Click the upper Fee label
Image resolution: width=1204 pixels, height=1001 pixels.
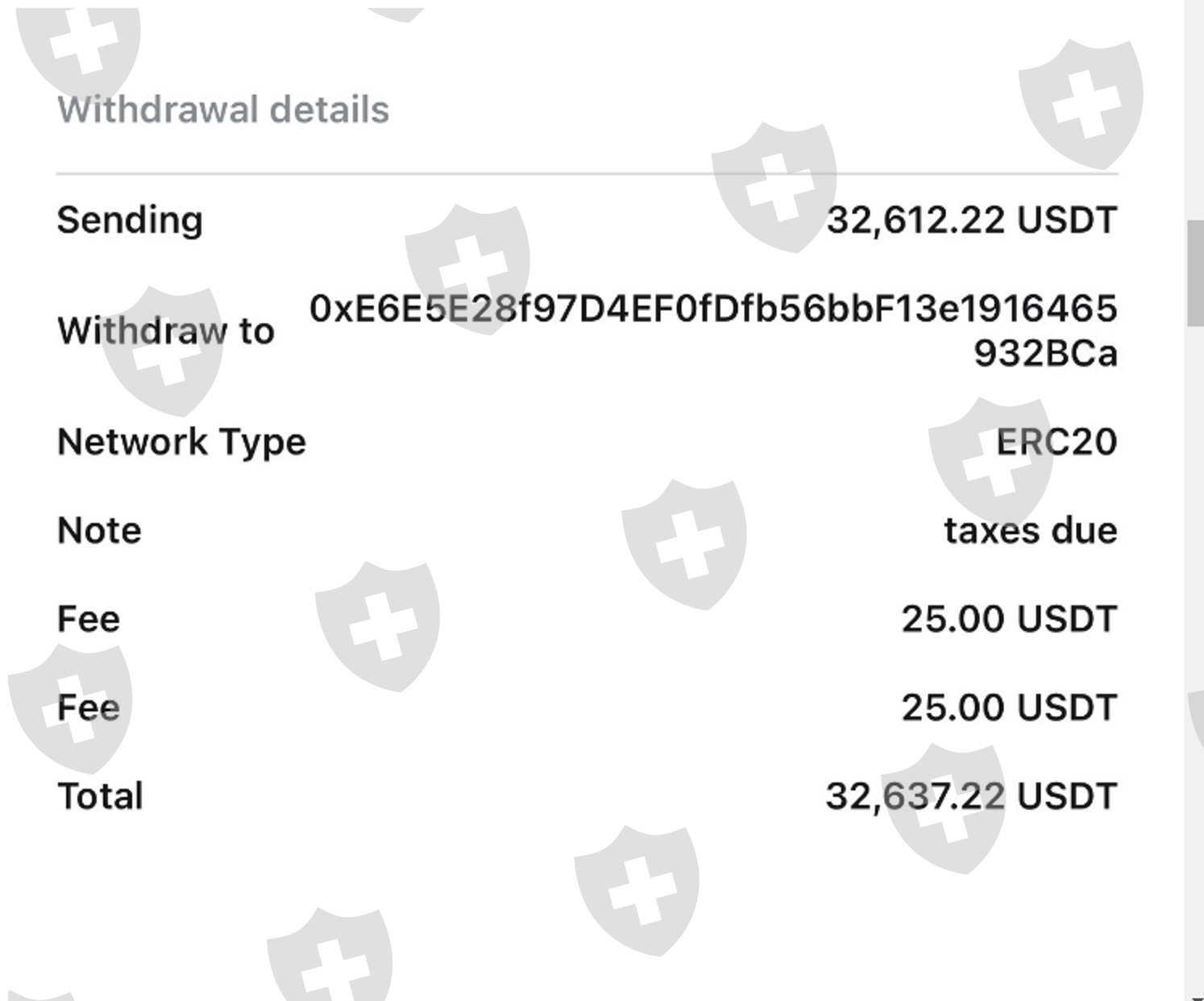[89, 619]
